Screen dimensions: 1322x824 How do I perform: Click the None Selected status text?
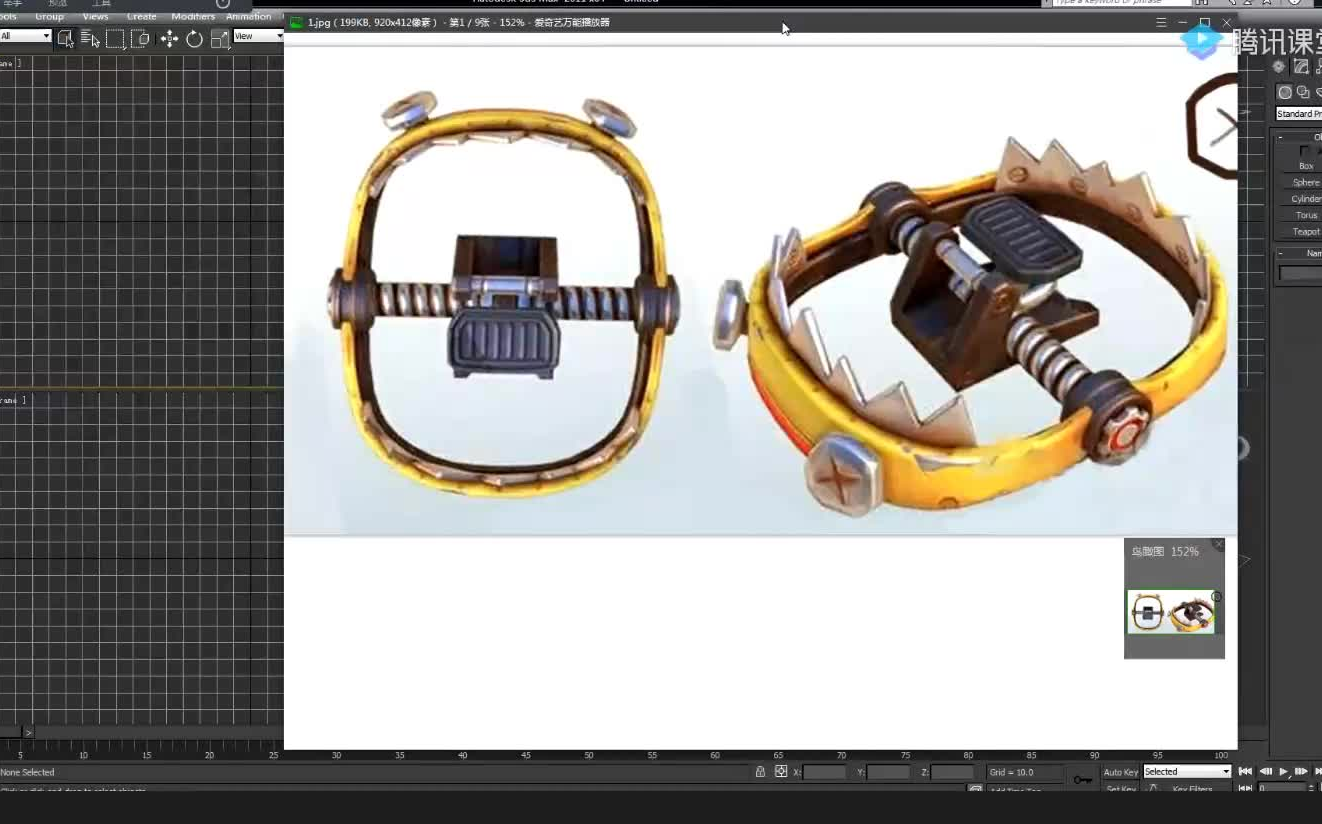[28, 772]
